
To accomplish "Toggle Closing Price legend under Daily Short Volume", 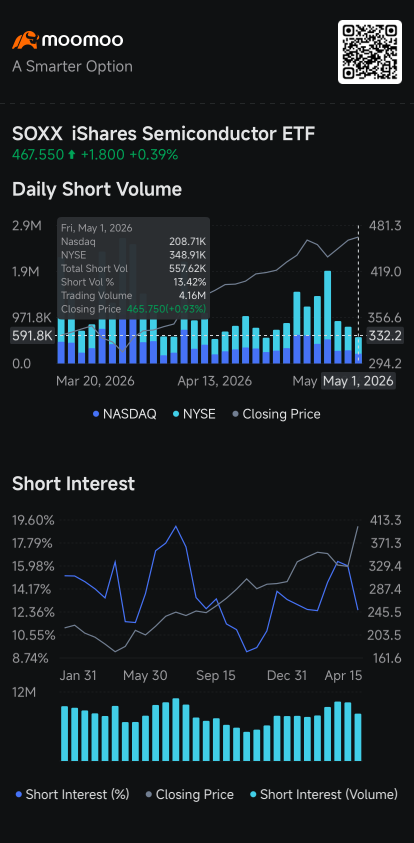I will coord(276,414).
